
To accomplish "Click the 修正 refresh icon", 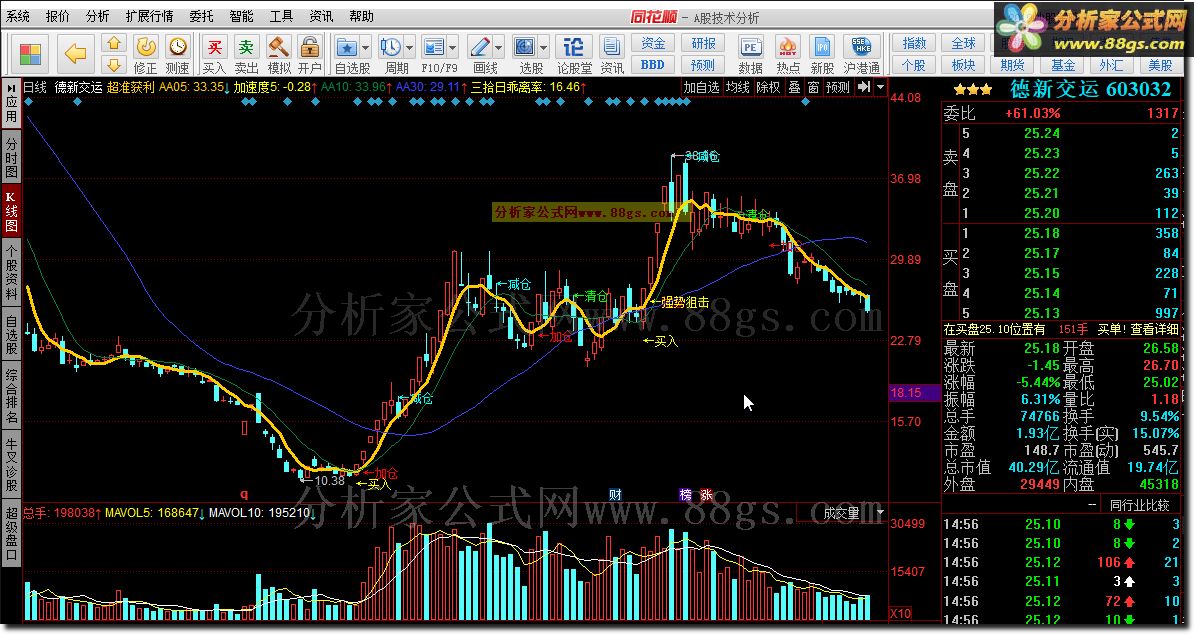I will point(145,47).
